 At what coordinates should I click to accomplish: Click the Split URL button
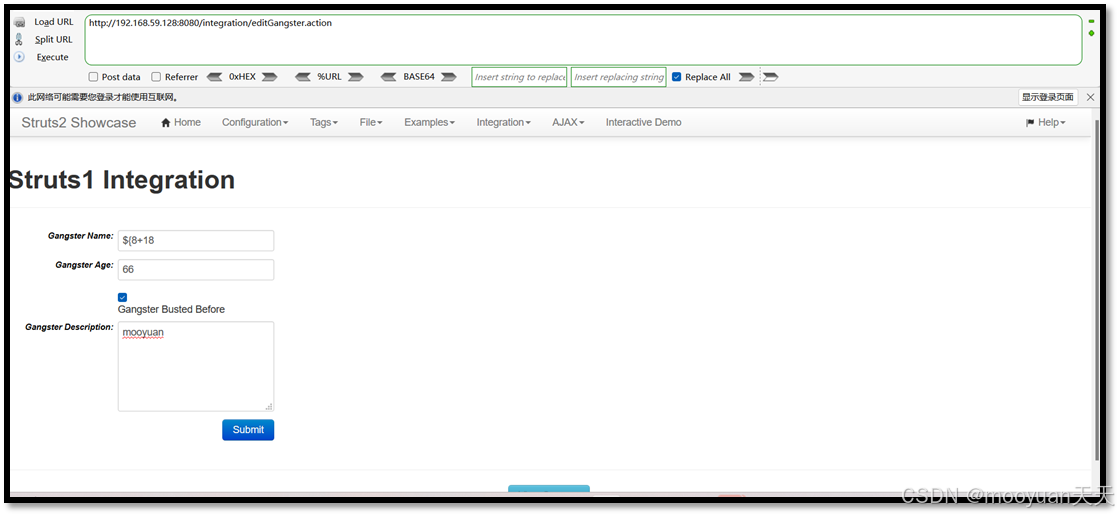tap(54, 39)
